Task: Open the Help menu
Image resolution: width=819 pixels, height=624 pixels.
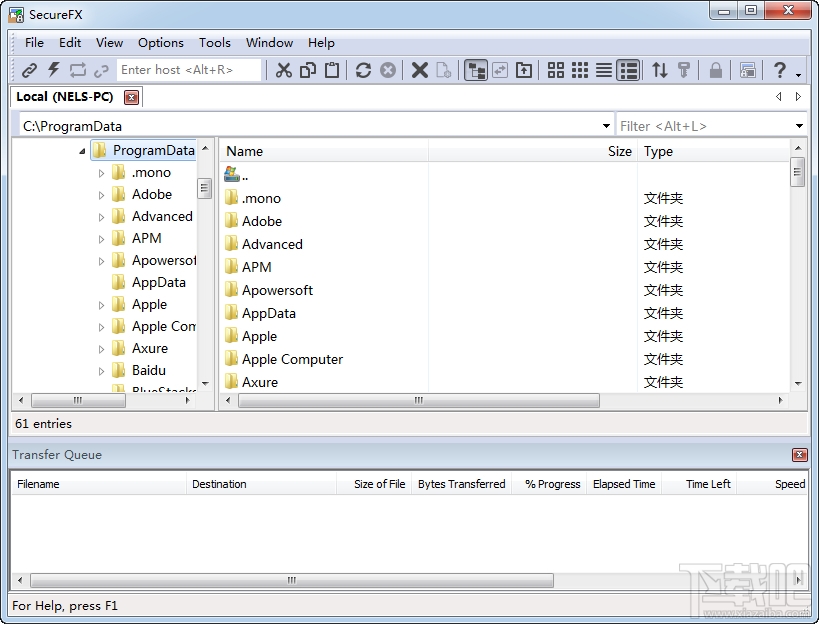Action: 321,43
